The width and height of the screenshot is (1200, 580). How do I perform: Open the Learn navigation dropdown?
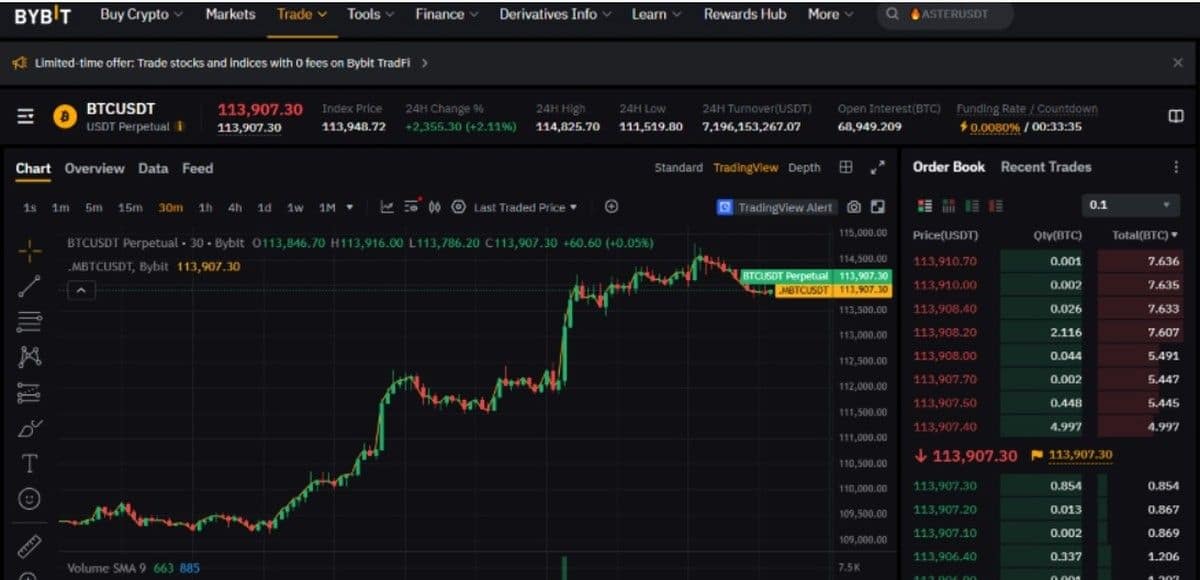pos(656,15)
